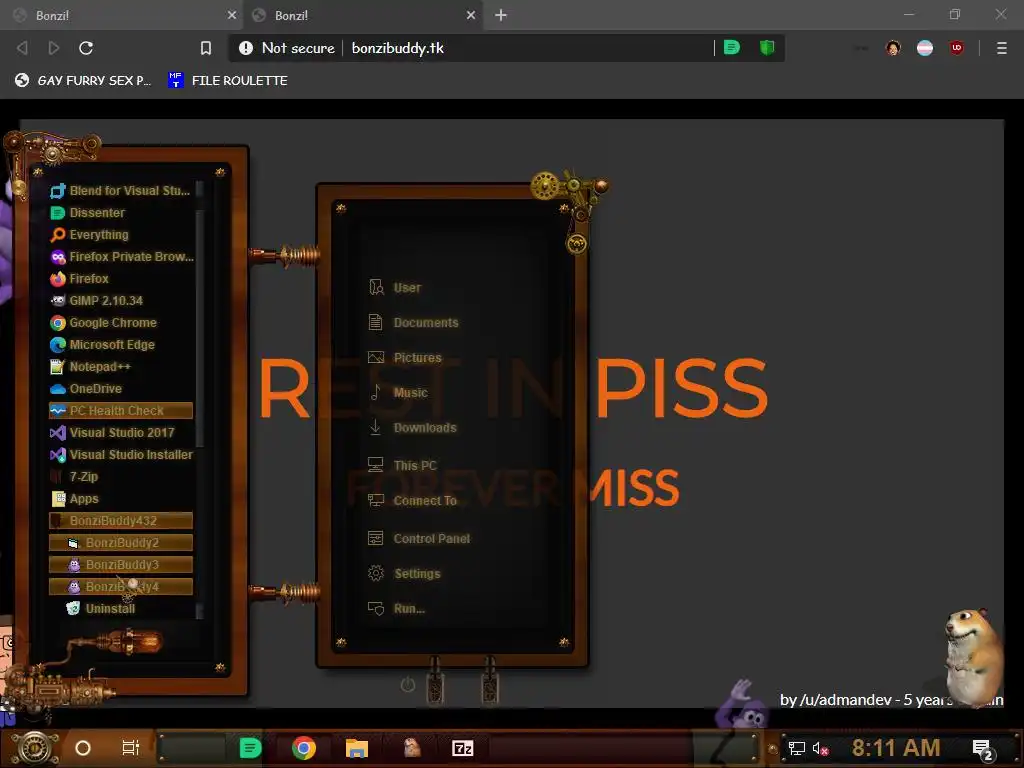Image resolution: width=1024 pixels, height=768 pixels.
Task: Click the steampunk Start button on taskbar
Action: 35,748
